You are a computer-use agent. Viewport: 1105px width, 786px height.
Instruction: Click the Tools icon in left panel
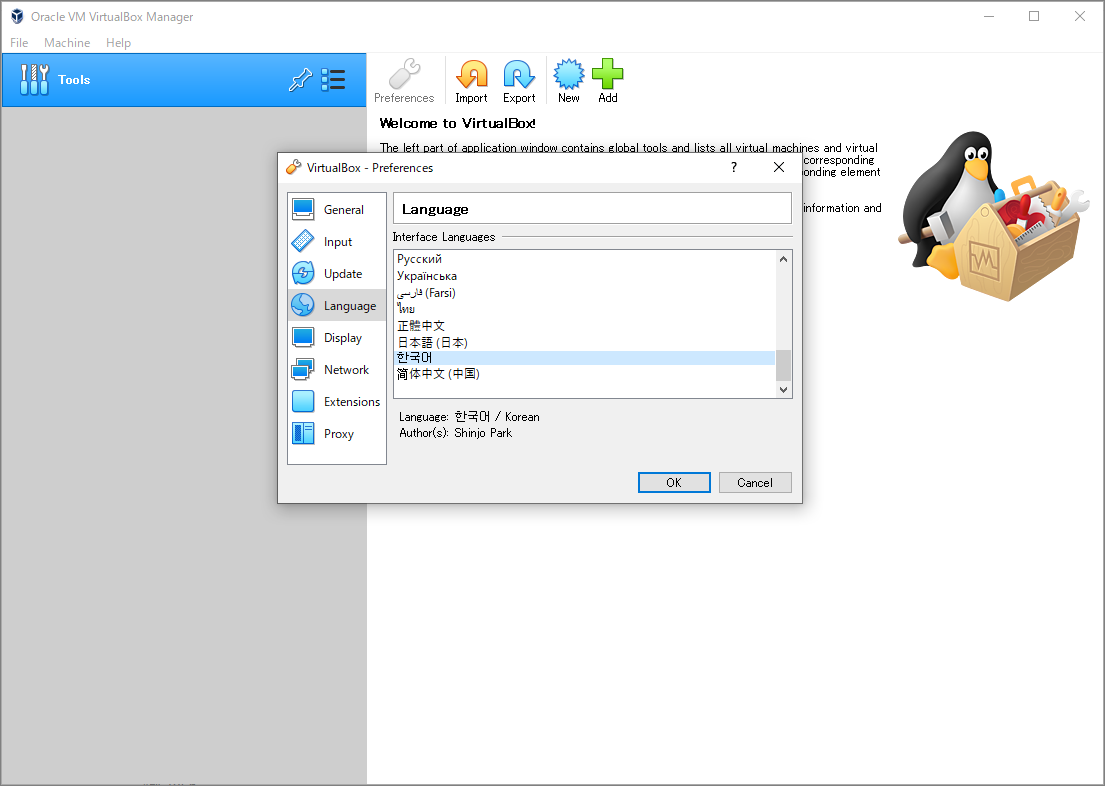click(35, 80)
